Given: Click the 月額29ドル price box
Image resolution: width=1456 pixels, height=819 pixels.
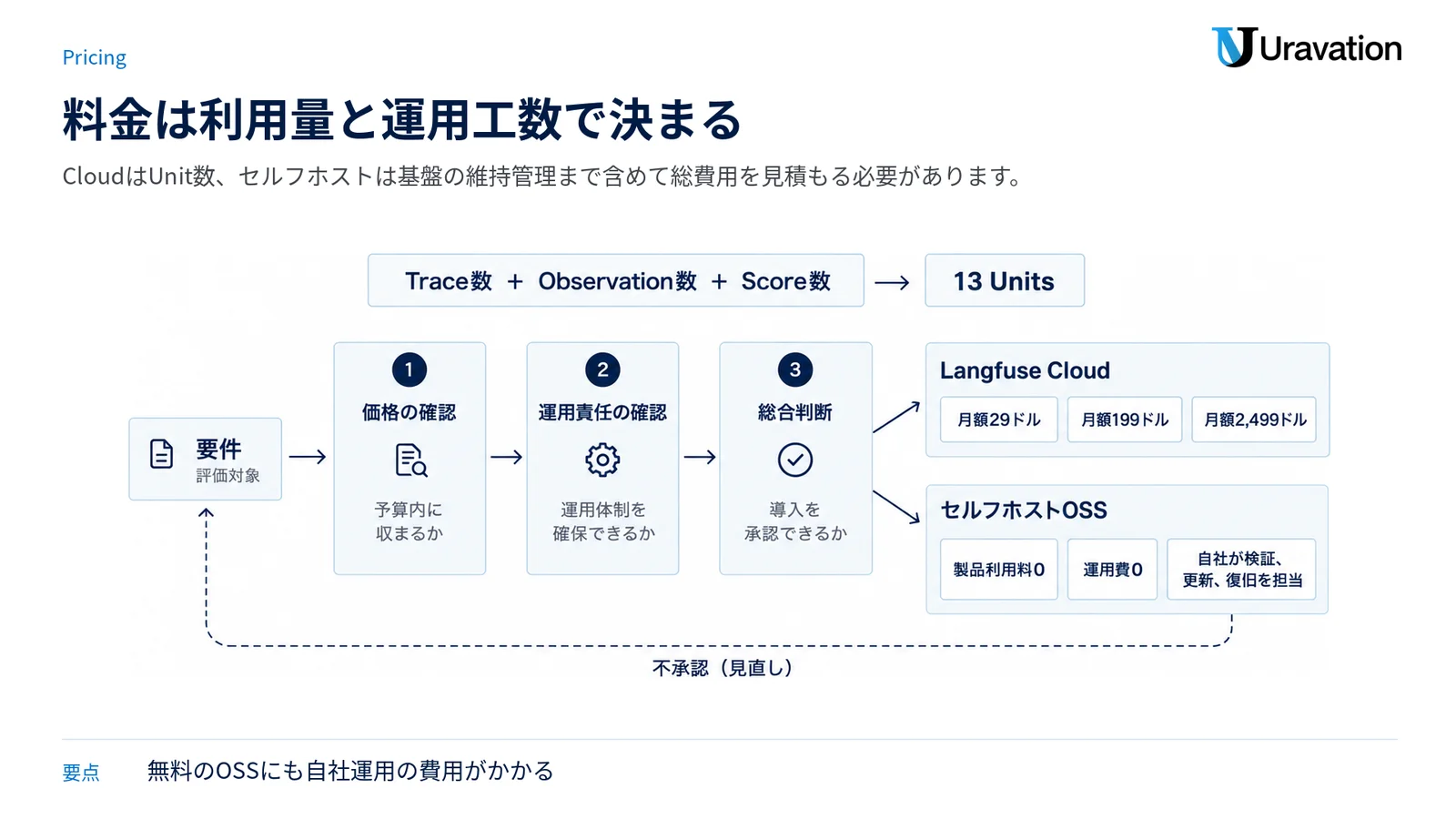Looking at the screenshot, I should (x=998, y=420).
